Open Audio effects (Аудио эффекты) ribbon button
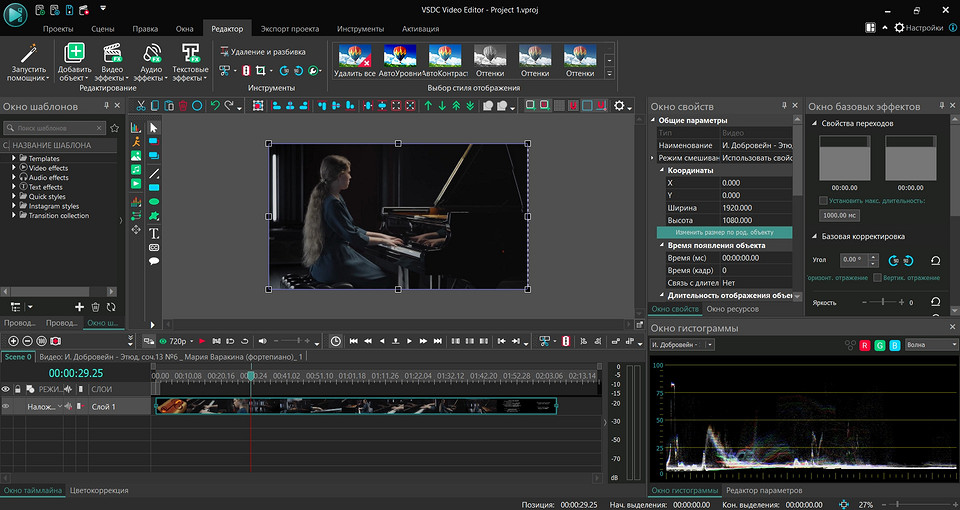The height and width of the screenshot is (510, 960). [x=151, y=62]
